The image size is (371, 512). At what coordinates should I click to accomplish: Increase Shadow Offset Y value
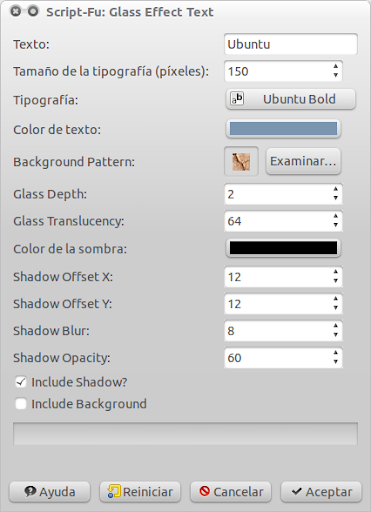336,299
